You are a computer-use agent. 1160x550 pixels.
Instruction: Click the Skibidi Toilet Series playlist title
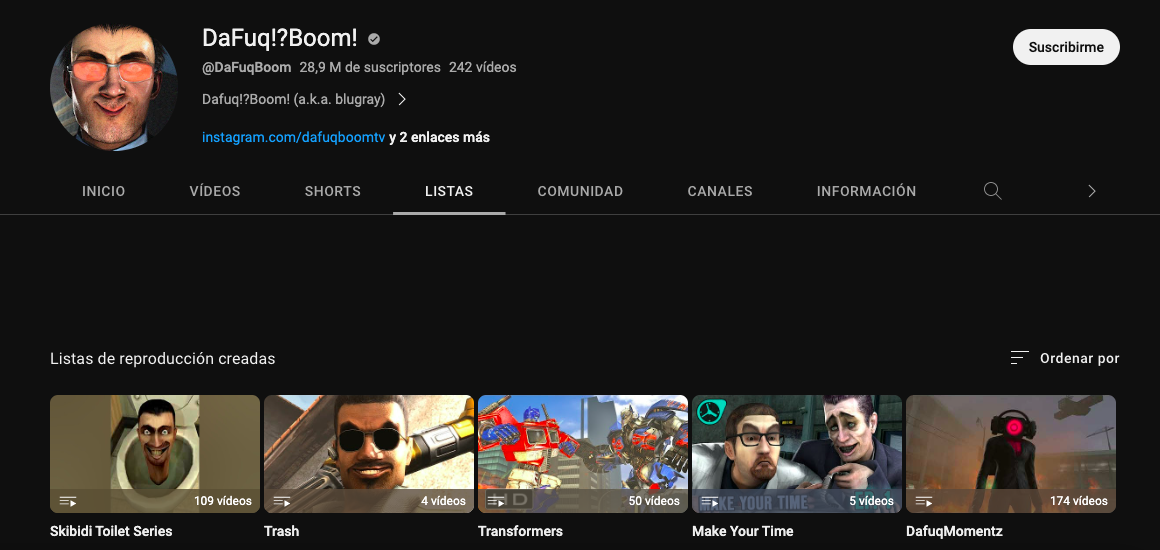click(x=111, y=531)
